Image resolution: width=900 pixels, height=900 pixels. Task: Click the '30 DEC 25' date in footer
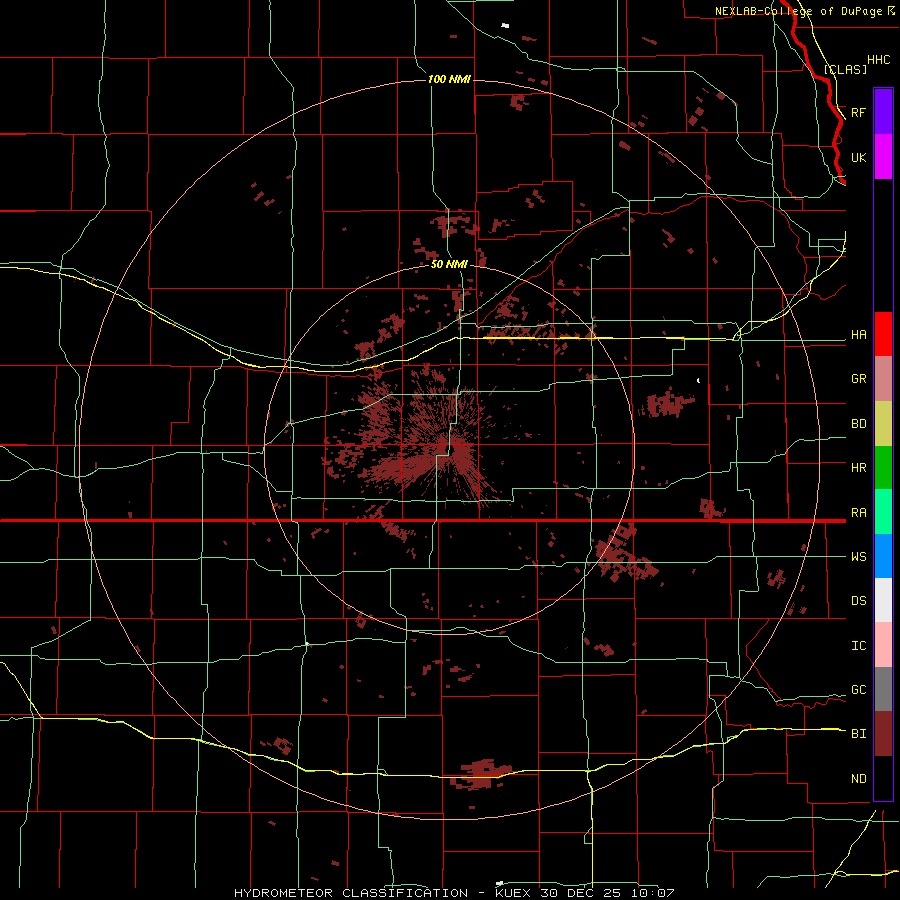tap(583, 893)
